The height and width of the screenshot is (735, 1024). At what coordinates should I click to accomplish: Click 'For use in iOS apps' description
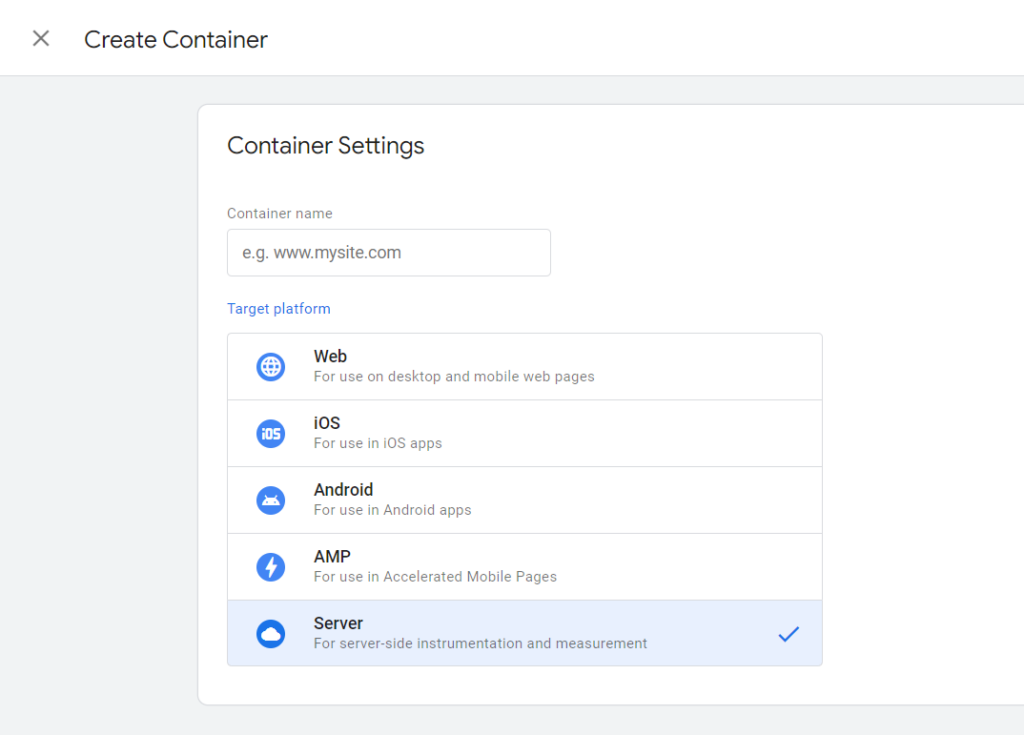click(x=377, y=443)
